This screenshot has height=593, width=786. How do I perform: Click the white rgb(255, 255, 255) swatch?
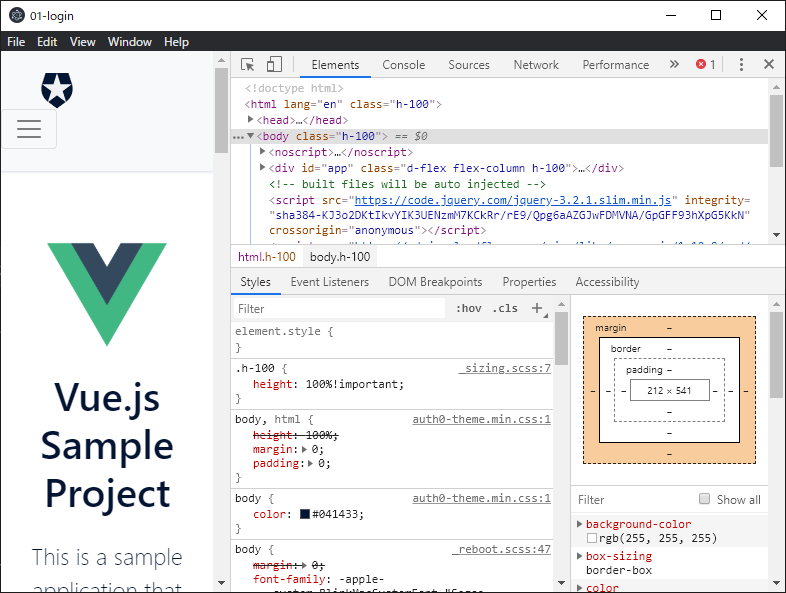(592, 538)
